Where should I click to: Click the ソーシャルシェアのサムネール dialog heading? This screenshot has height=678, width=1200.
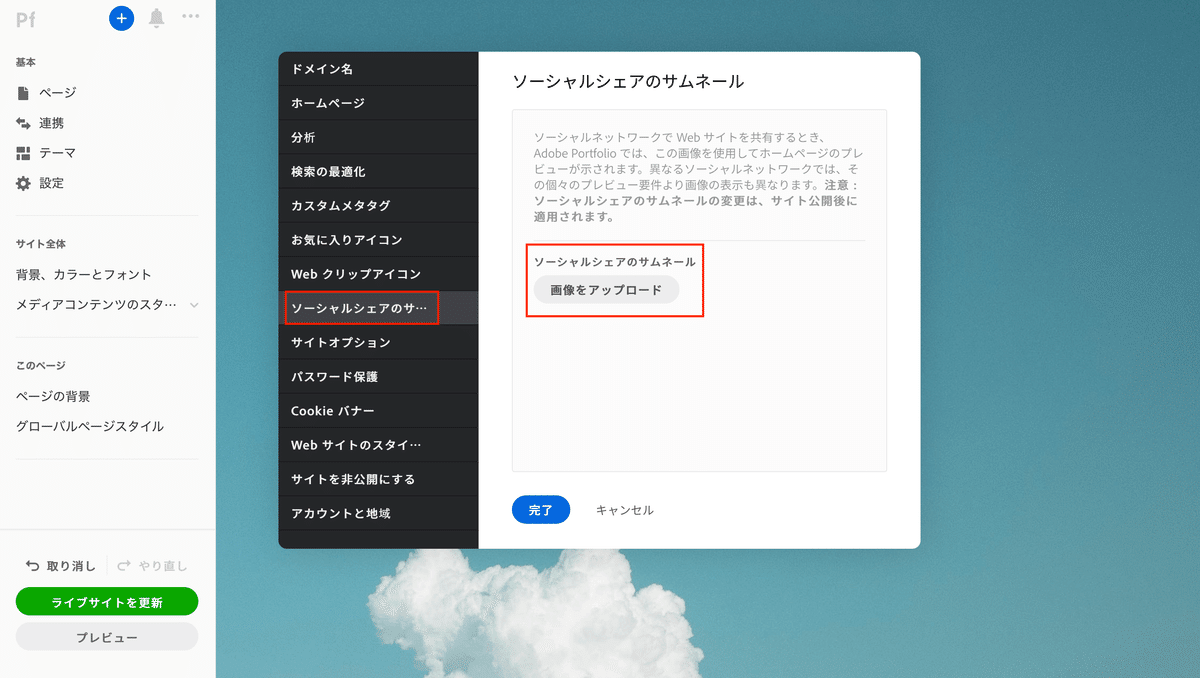(x=628, y=82)
